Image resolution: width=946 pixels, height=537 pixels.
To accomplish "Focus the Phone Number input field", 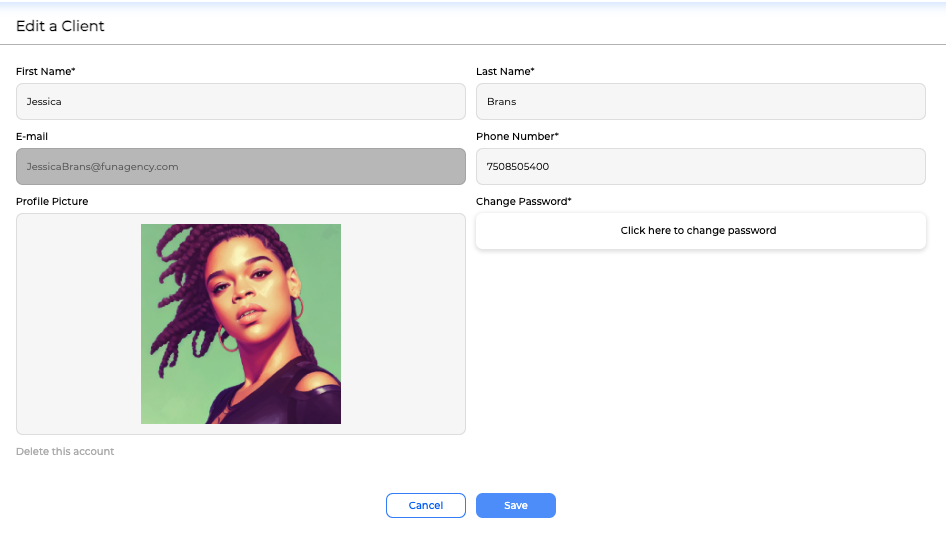I will click(700, 166).
